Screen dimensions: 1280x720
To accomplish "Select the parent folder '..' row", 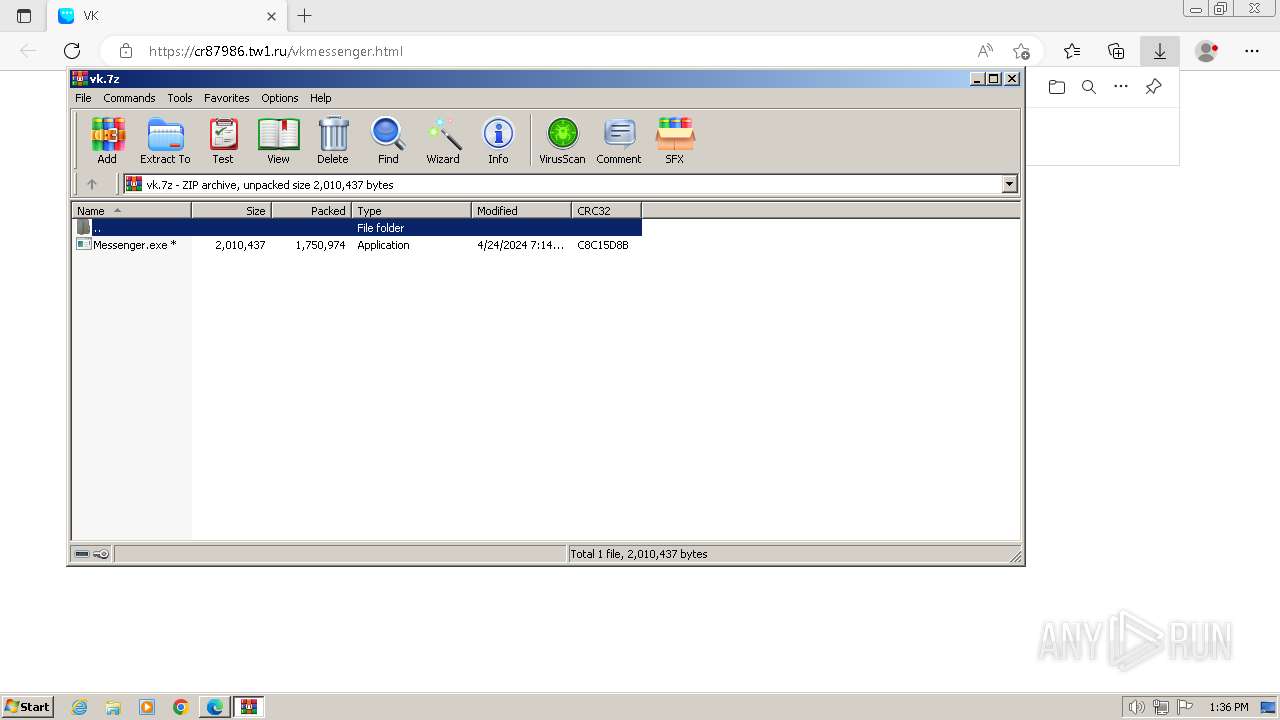I will tap(357, 228).
